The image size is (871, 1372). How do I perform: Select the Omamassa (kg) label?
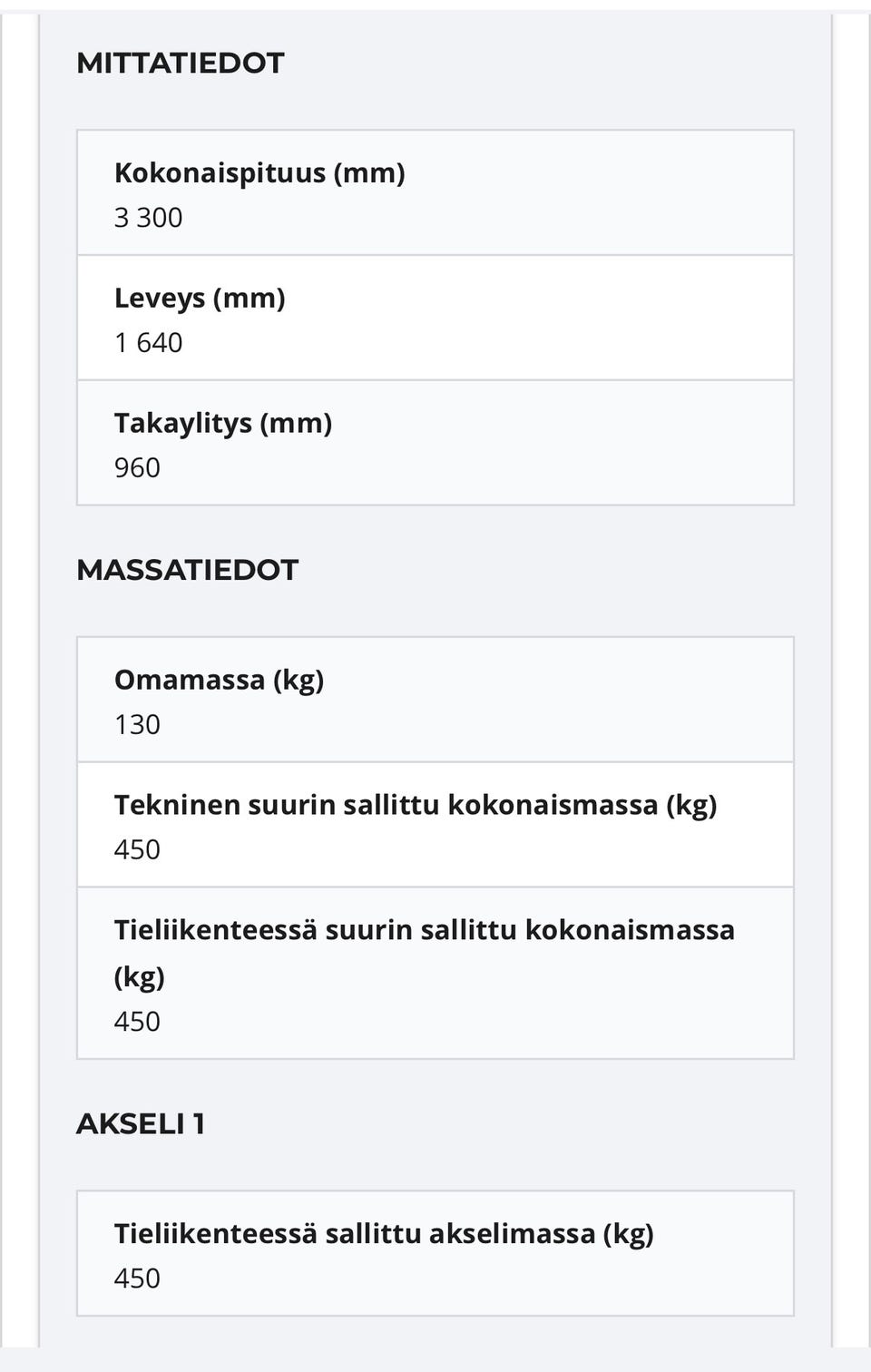click(x=219, y=680)
